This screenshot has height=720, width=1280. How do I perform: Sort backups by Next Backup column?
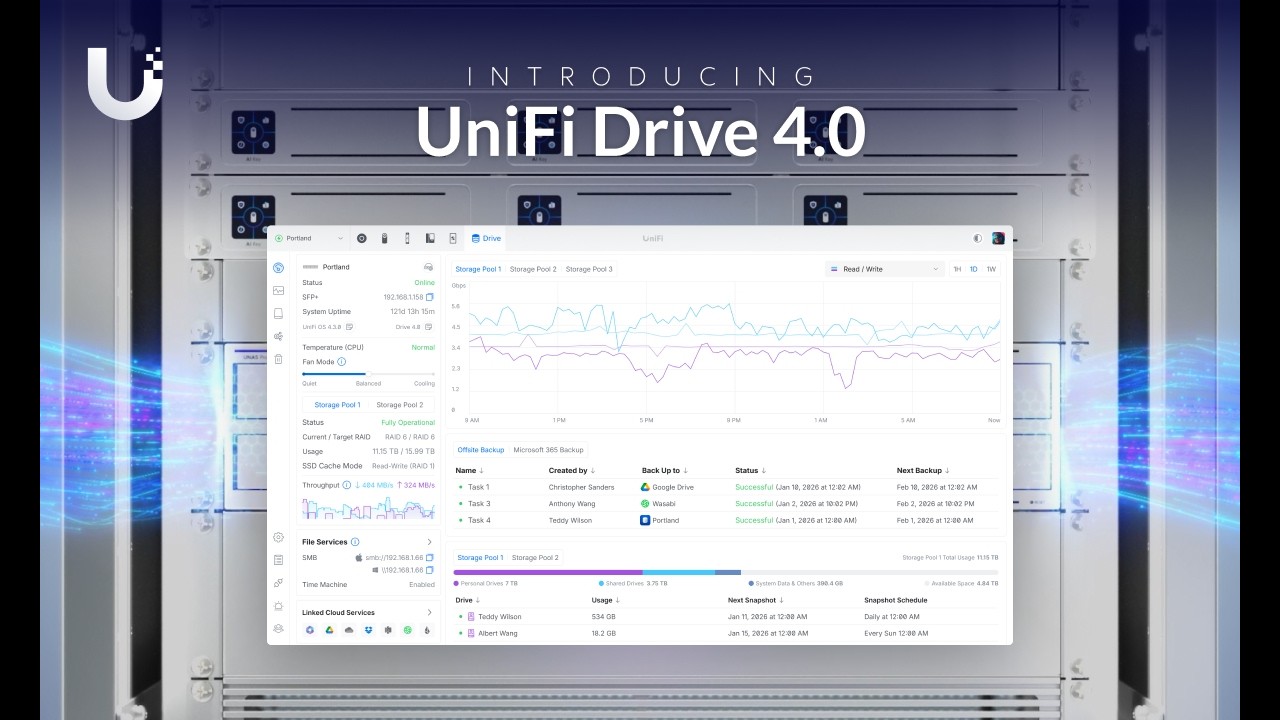click(x=923, y=470)
